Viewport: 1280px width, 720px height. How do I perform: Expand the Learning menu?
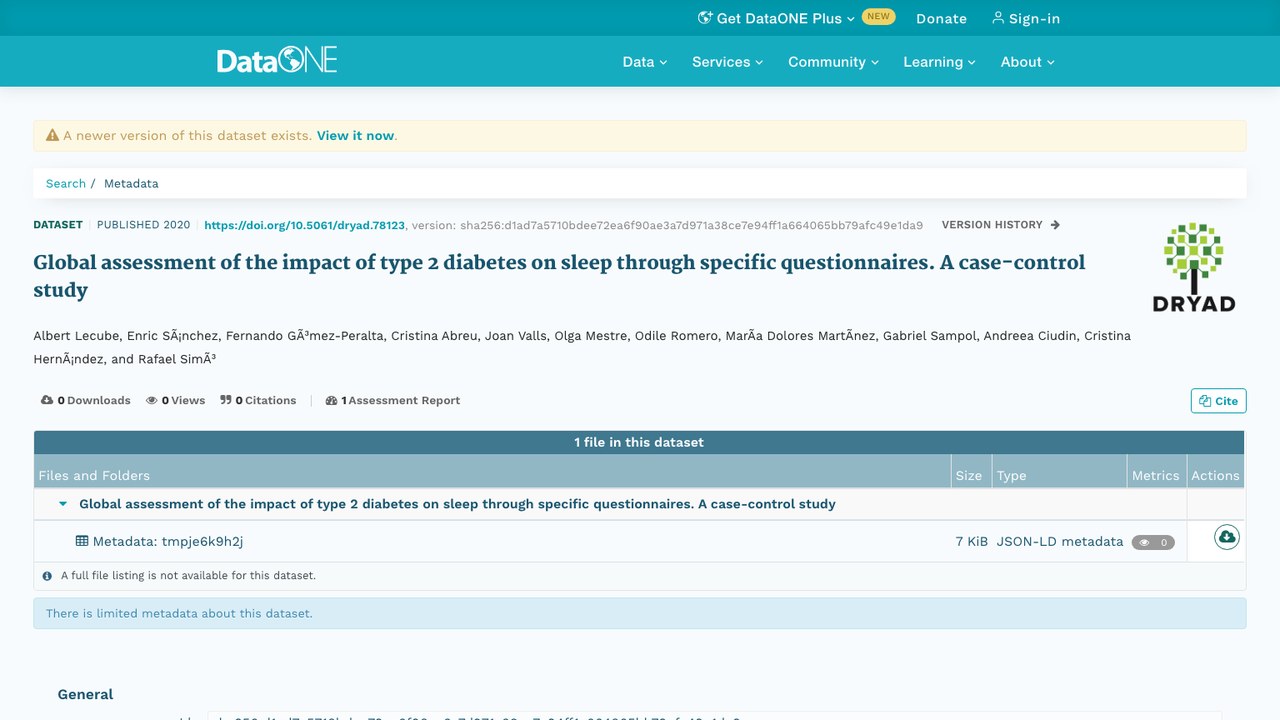click(x=939, y=61)
